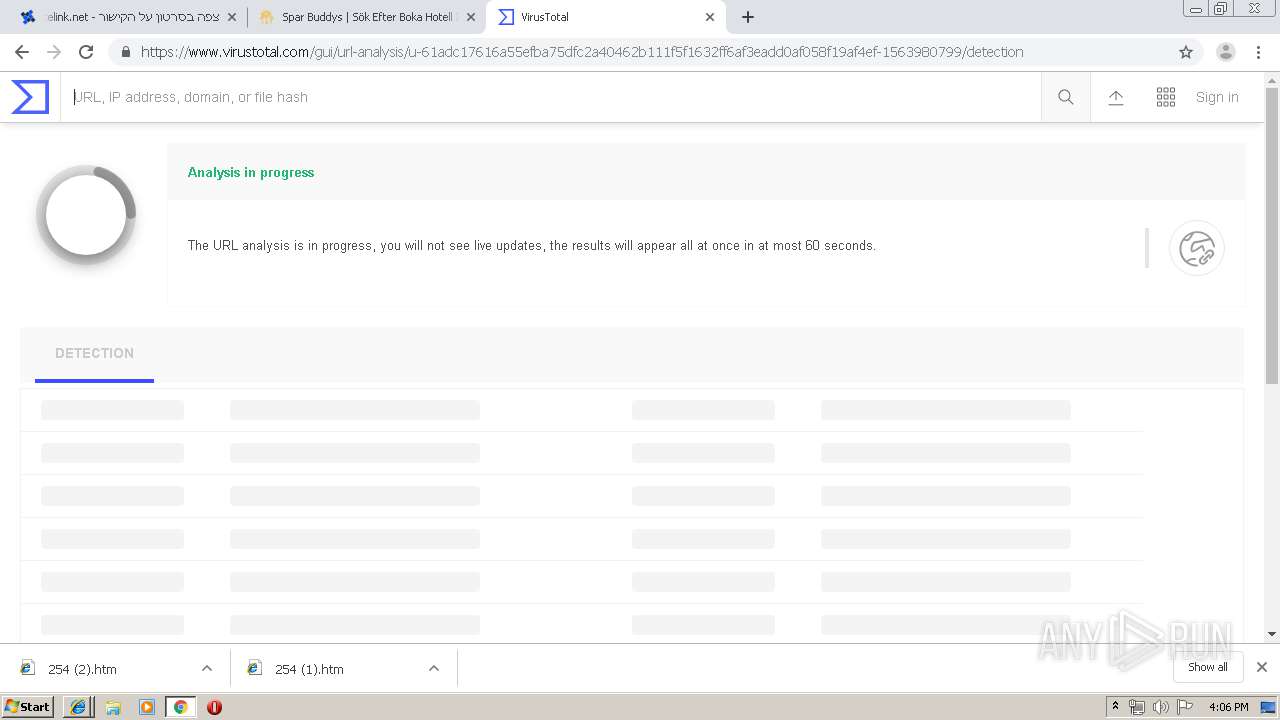Click the red security taskbar icon
This screenshot has width=1280, height=720.
click(x=214, y=707)
